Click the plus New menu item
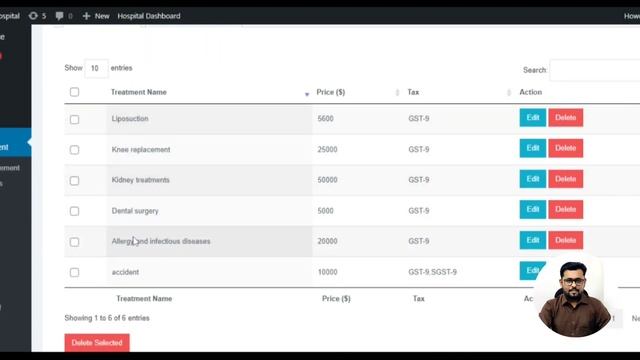The width and height of the screenshot is (640, 360). click(96, 16)
